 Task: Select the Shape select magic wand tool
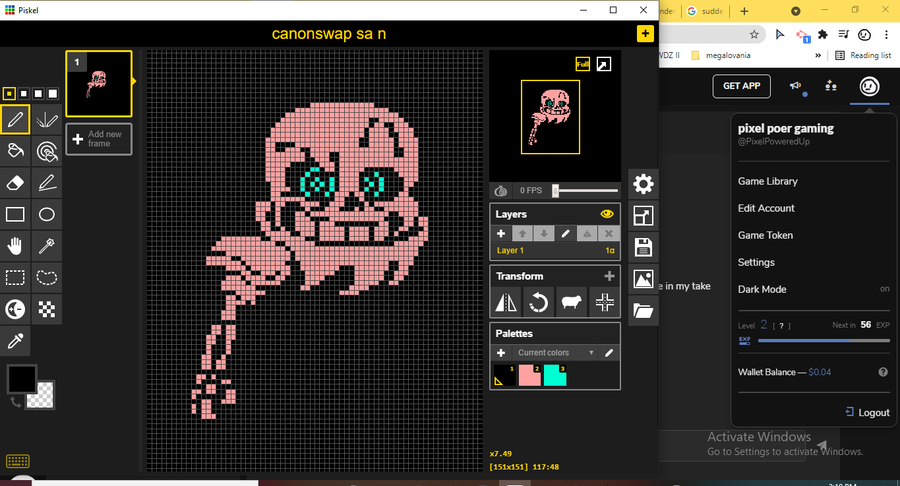tap(46, 246)
